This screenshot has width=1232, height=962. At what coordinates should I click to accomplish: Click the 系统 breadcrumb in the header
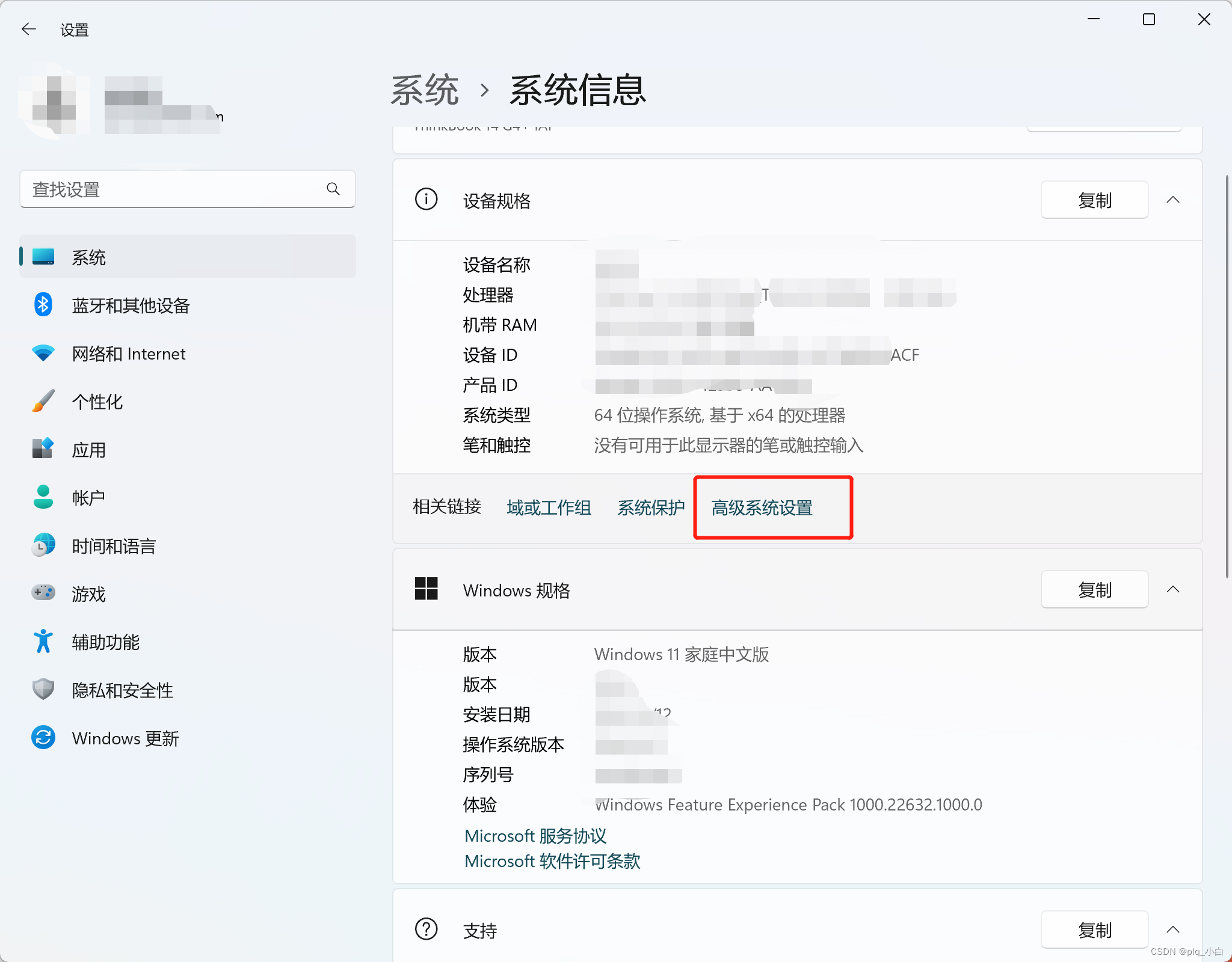tap(425, 90)
